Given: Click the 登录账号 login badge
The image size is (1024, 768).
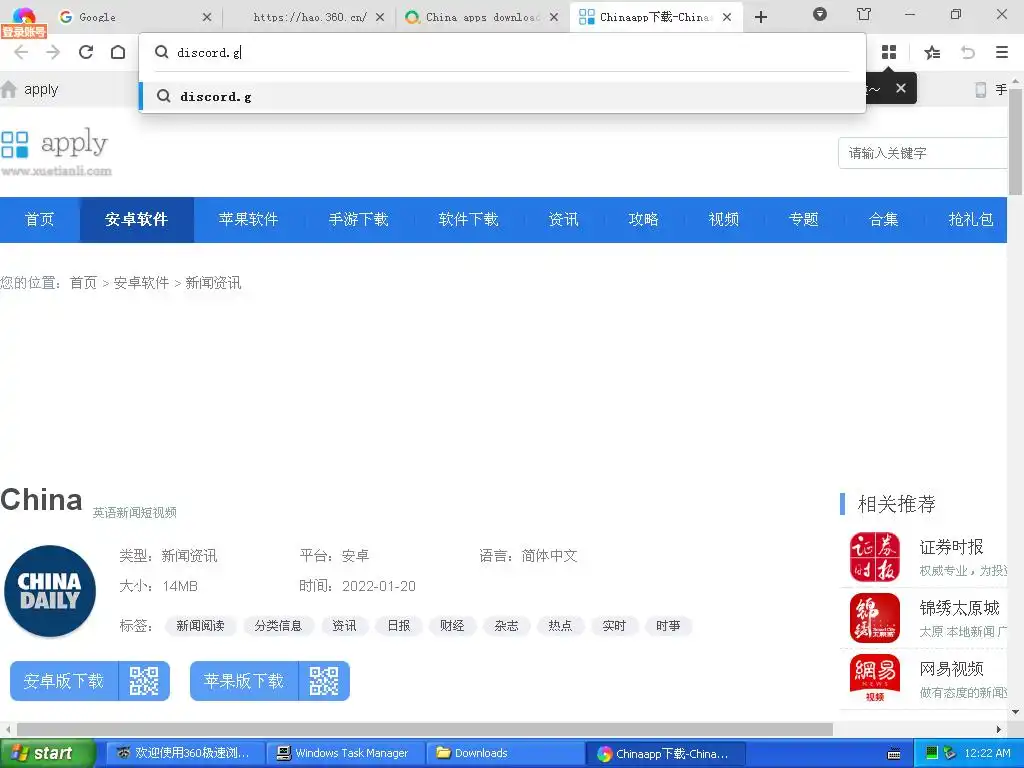Looking at the screenshot, I should pos(24,31).
